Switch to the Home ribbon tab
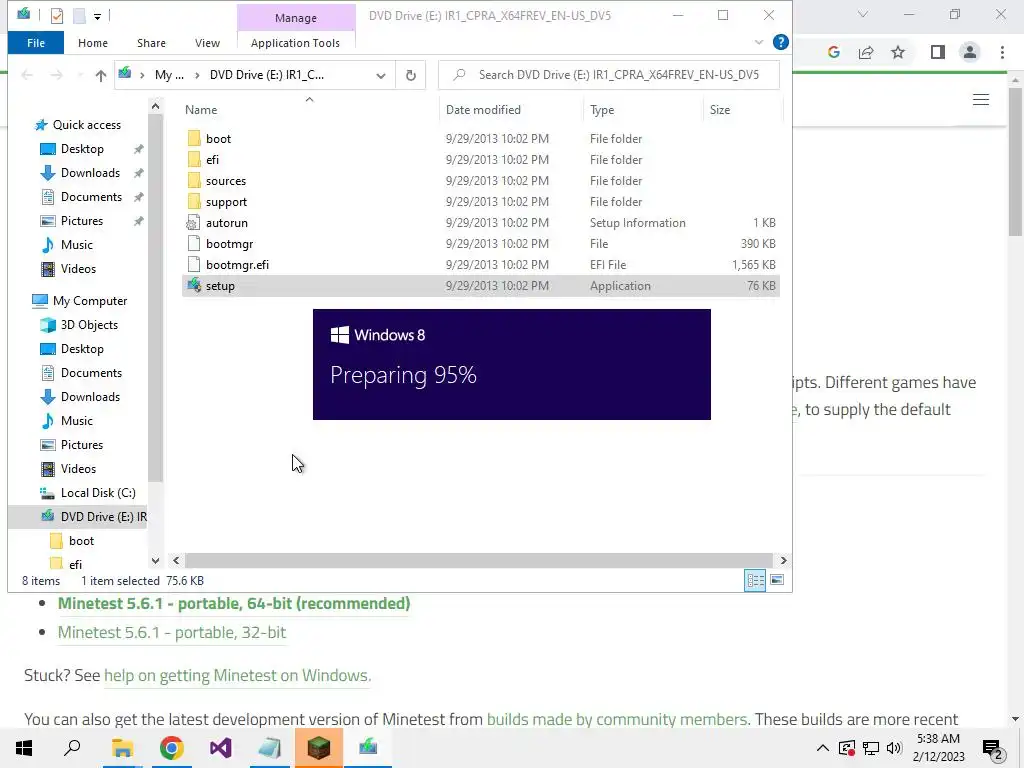The height and width of the screenshot is (768, 1024). point(93,43)
